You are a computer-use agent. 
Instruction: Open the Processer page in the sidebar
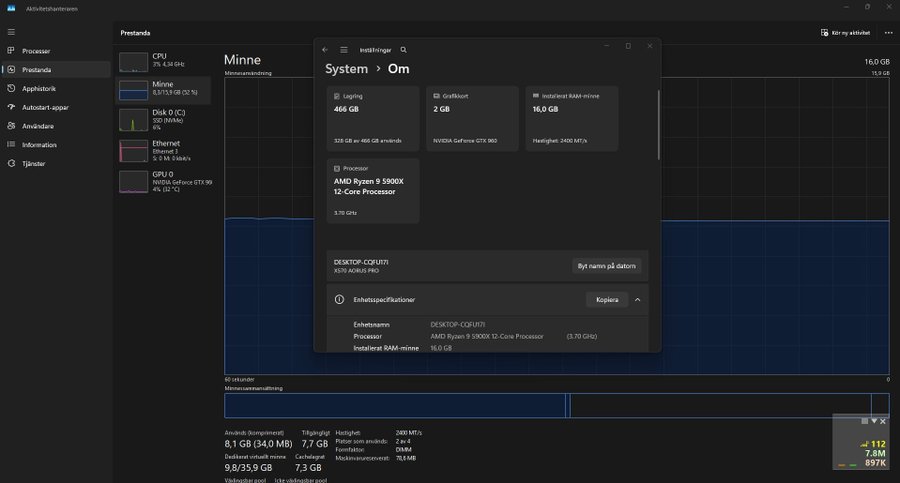[x=36, y=51]
